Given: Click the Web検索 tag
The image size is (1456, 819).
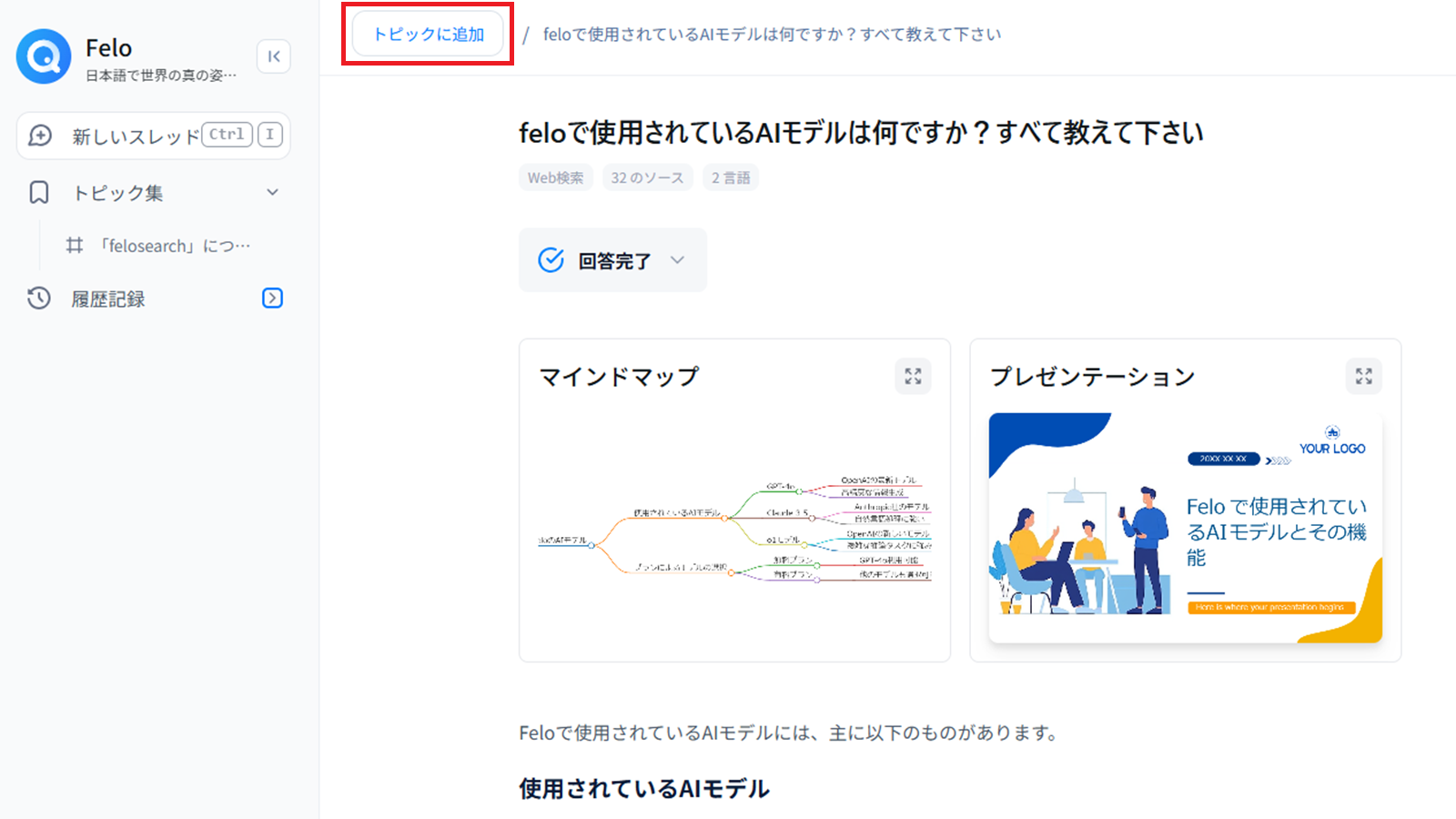Looking at the screenshot, I should (555, 177).
